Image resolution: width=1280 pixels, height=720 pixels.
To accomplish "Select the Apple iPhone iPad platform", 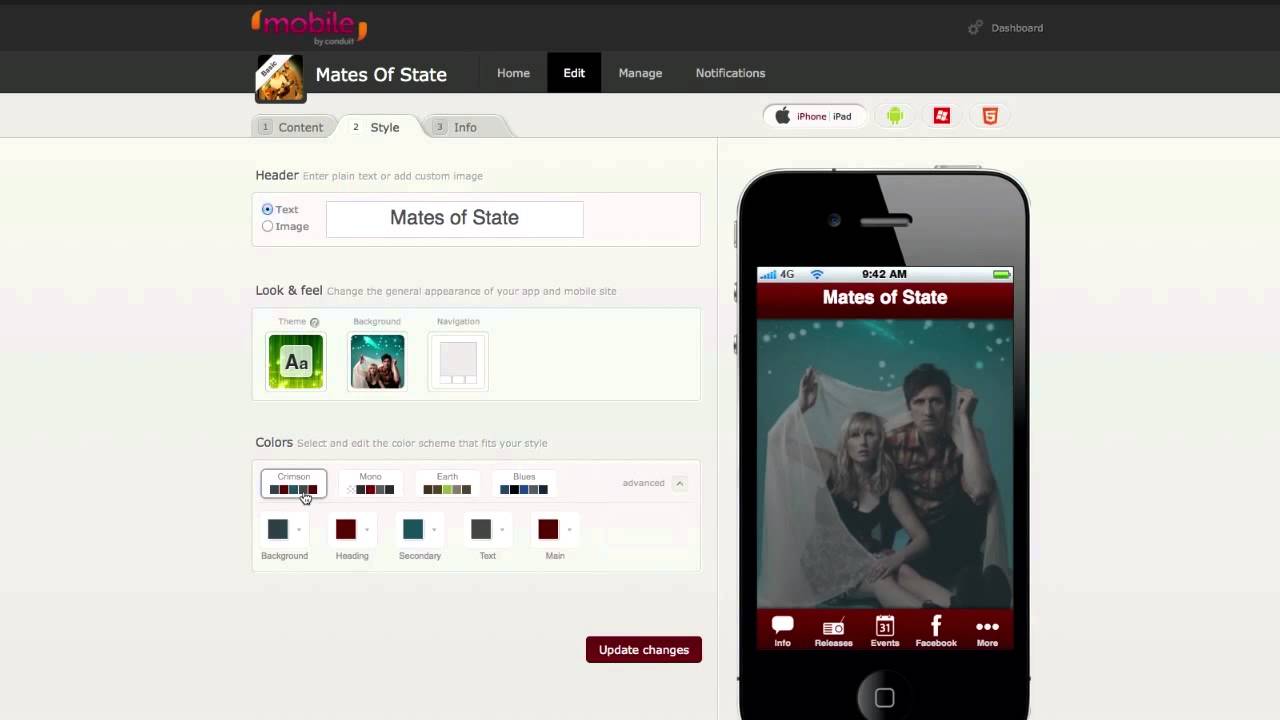I will click(x=814, y=116).
